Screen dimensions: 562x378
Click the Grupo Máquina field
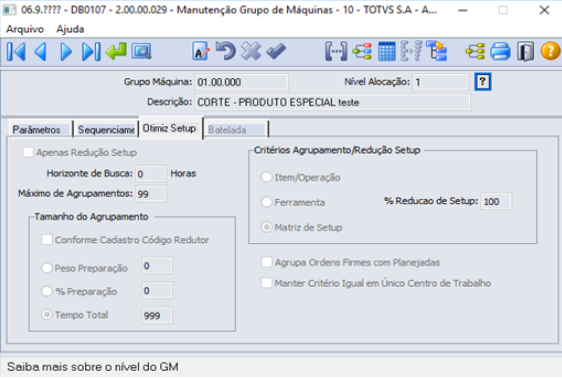(x=241, y=82)
